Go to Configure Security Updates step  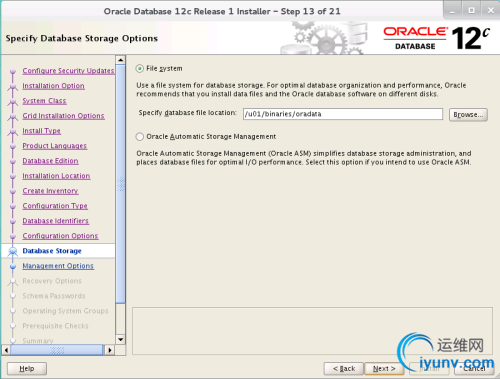tap(68, 71)
